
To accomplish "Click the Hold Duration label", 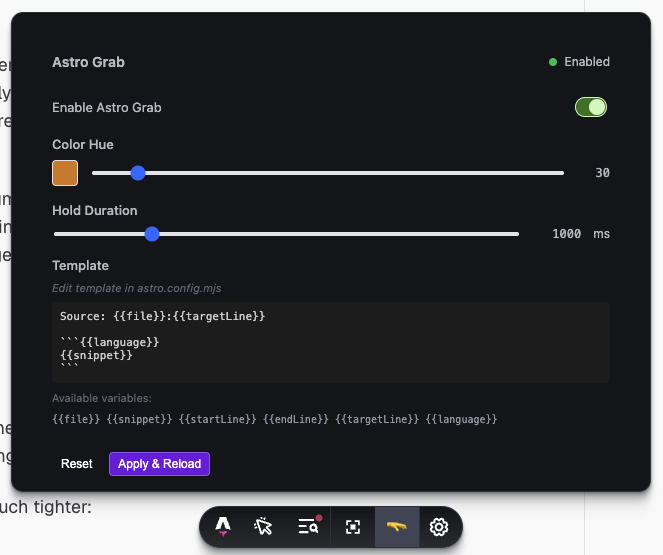I will [95, 211].
